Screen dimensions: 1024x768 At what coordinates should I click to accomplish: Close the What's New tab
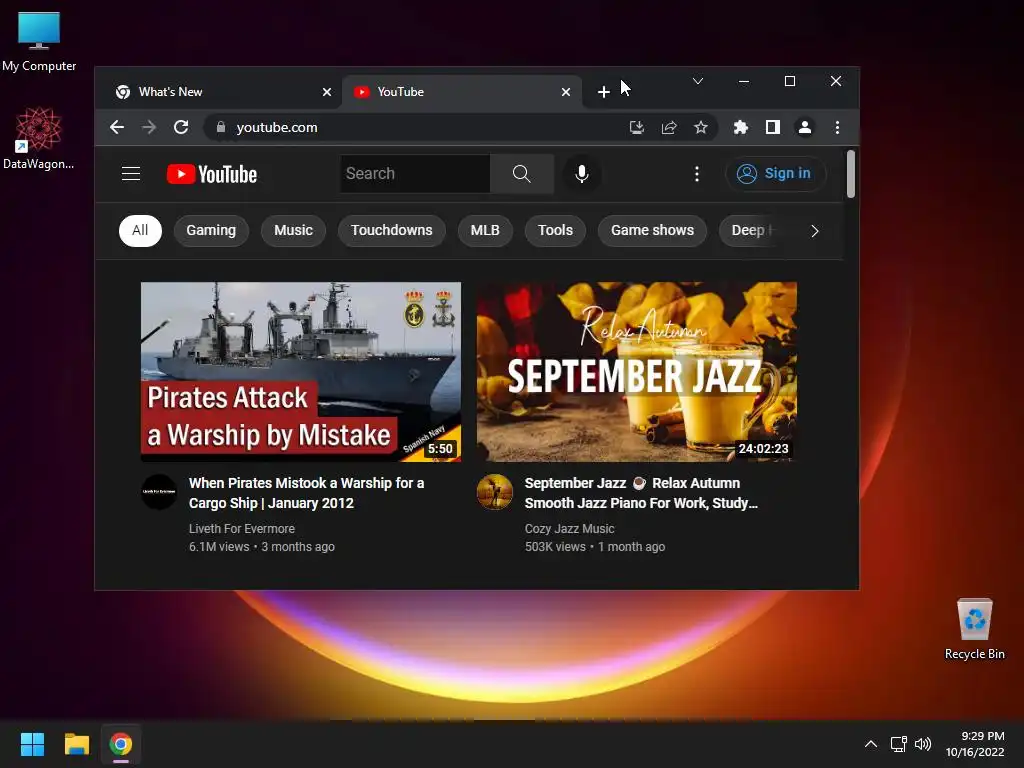click(x=327, y=92)
